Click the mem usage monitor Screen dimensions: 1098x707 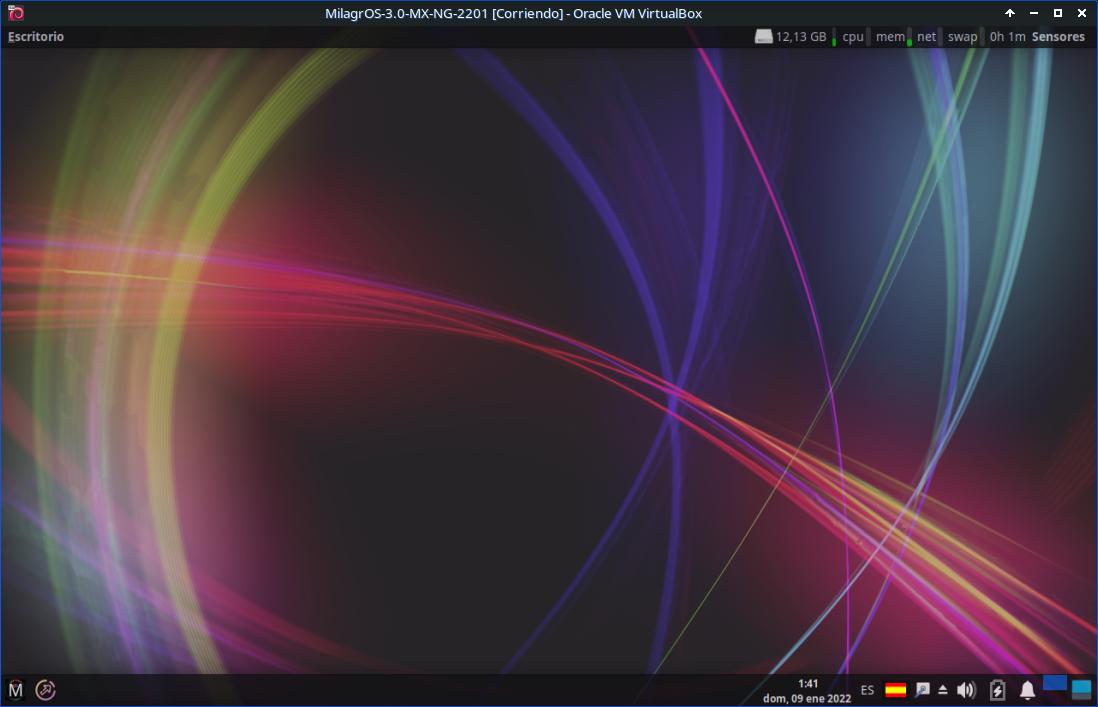(889, 37)
